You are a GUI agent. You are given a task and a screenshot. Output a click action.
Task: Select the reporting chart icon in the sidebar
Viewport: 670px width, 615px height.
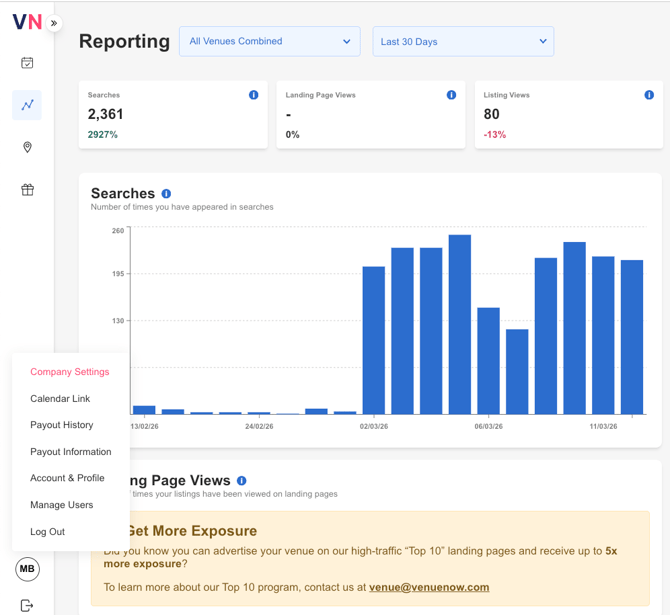pyautogui.click(x=27, y=105)
